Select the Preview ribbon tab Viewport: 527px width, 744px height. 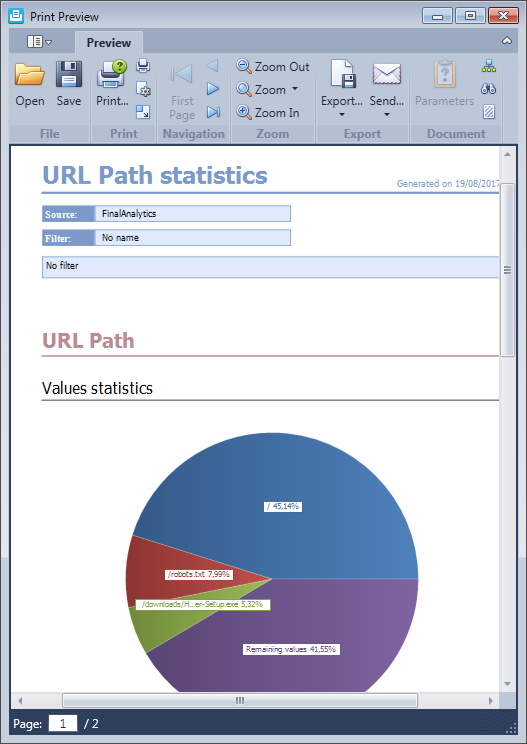click(109, 42)
